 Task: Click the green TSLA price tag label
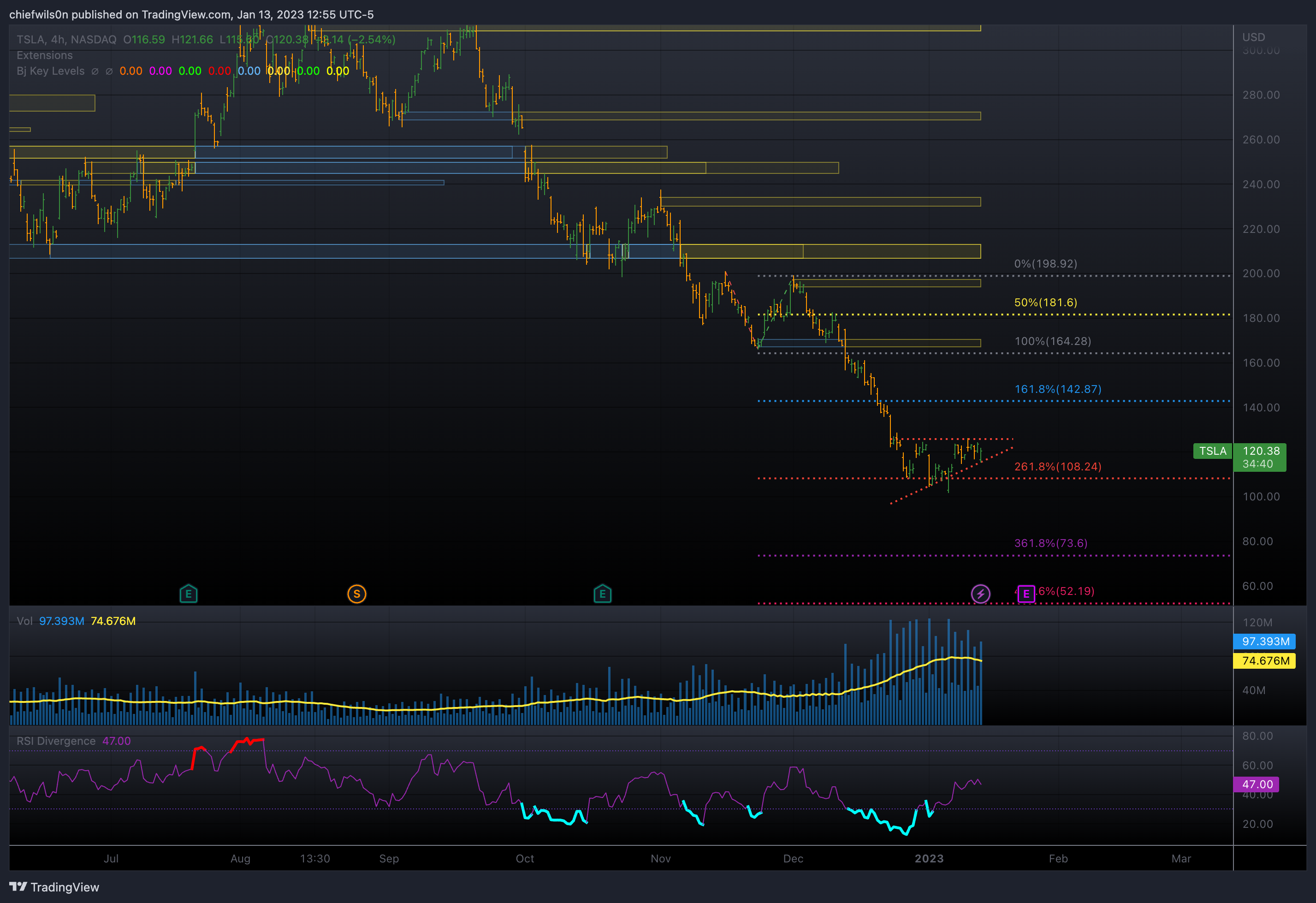[x=1212, y=451]
